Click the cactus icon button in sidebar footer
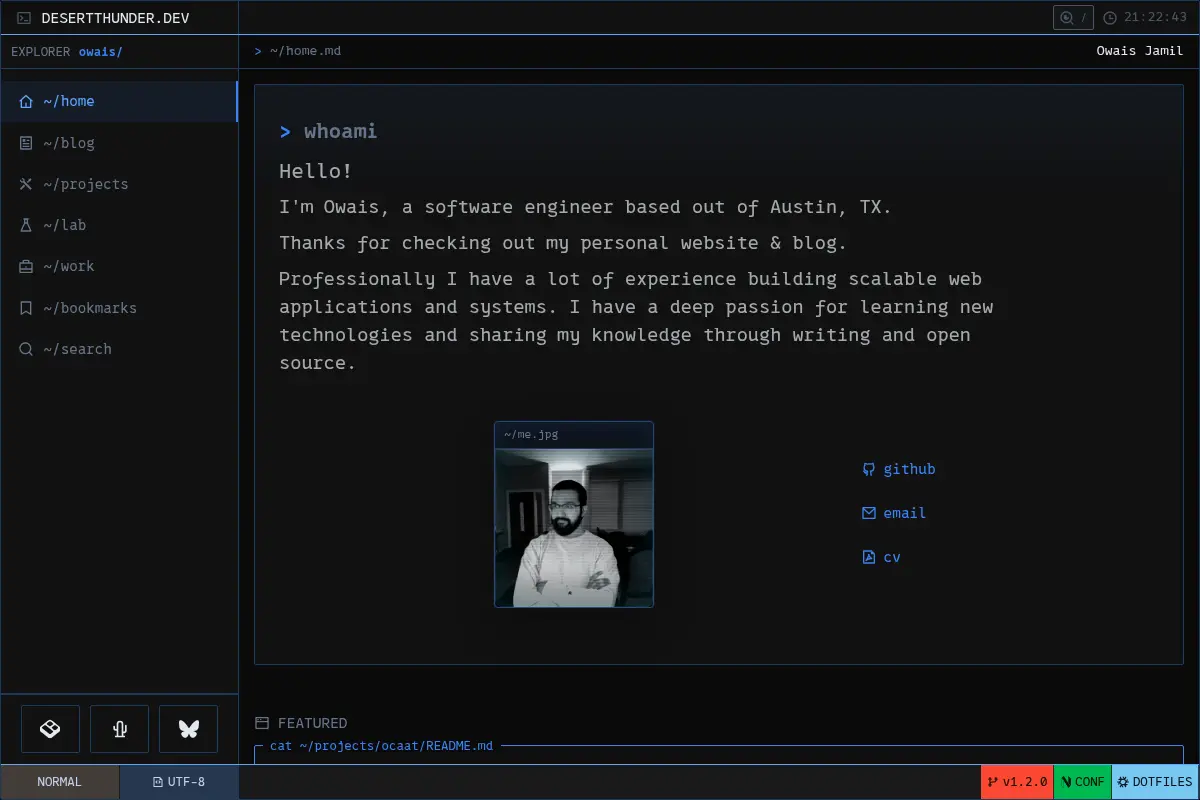Viewport: 1200px width, 800px height. coord(119,729)
